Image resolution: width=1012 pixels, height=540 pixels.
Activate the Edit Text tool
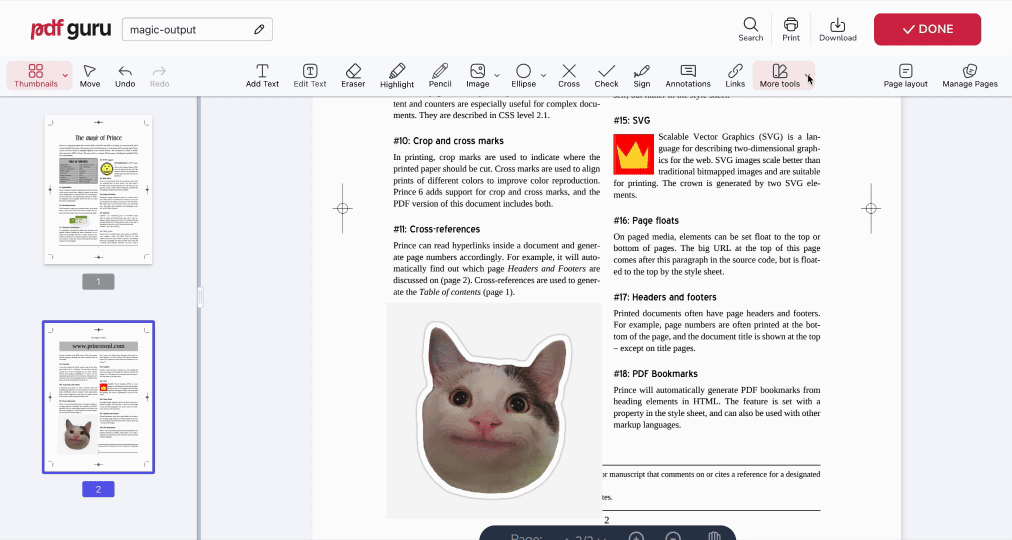[310, 75]
